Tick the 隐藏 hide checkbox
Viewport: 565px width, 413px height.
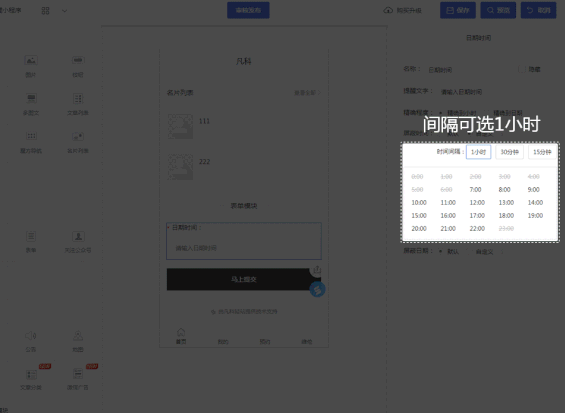point(521,69)
